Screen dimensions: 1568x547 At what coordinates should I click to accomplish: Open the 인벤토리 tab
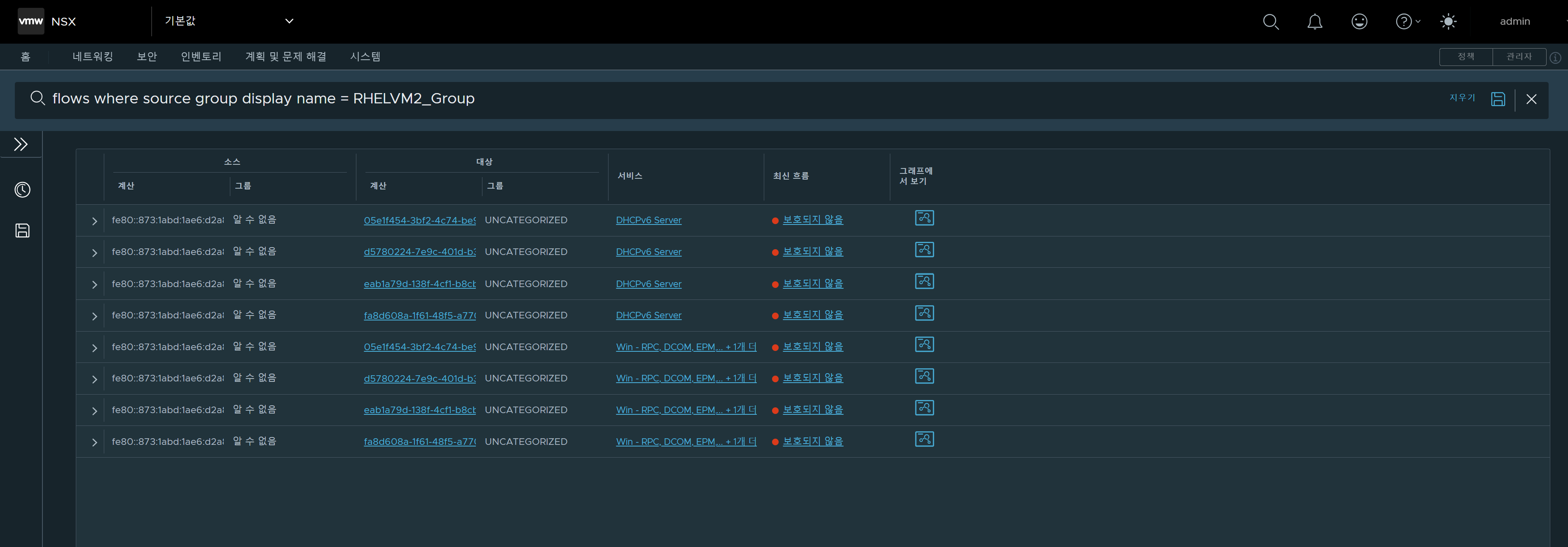(201, 56)
